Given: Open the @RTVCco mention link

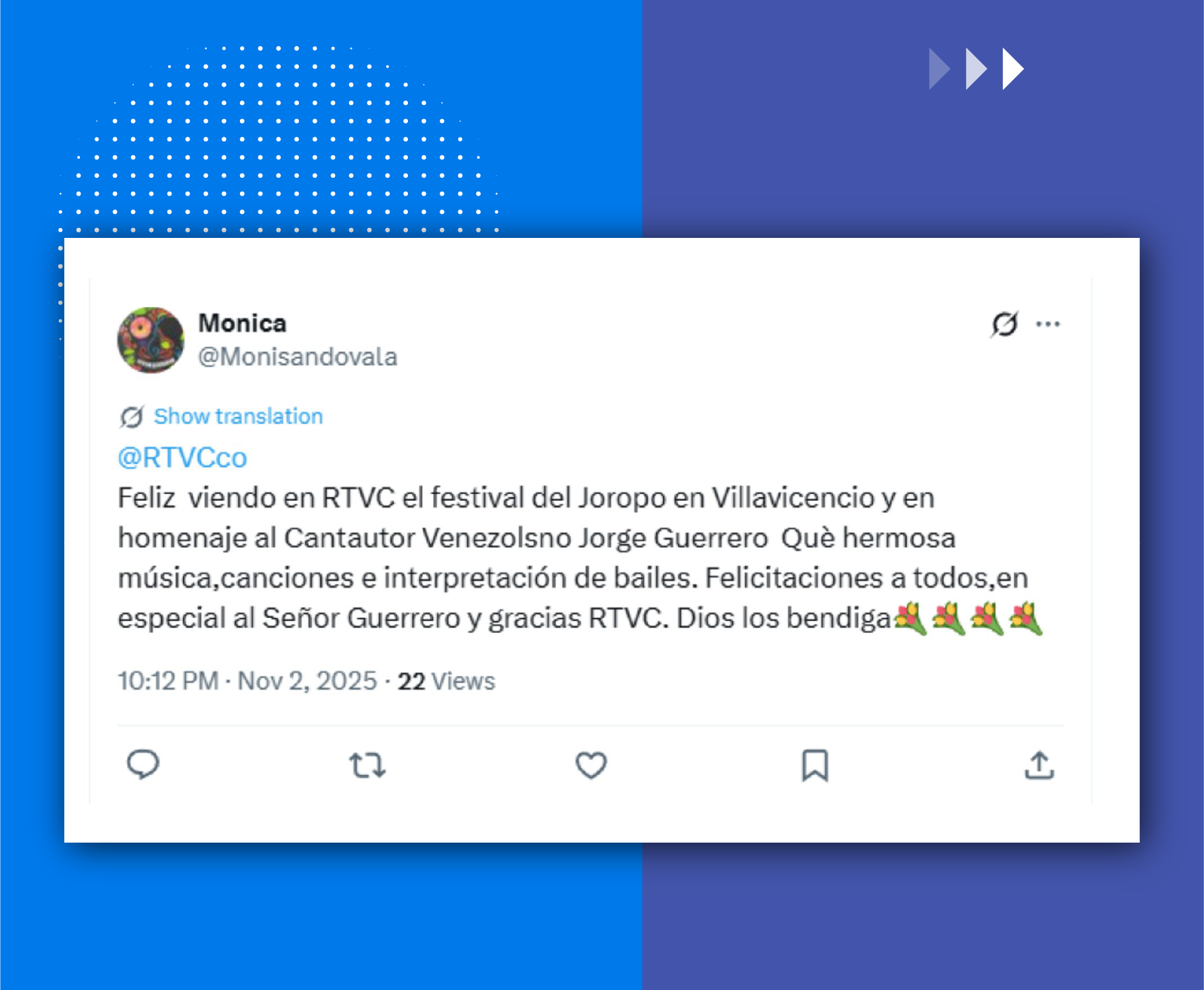Looking at the screenshot, I should (x=182, y=457).
